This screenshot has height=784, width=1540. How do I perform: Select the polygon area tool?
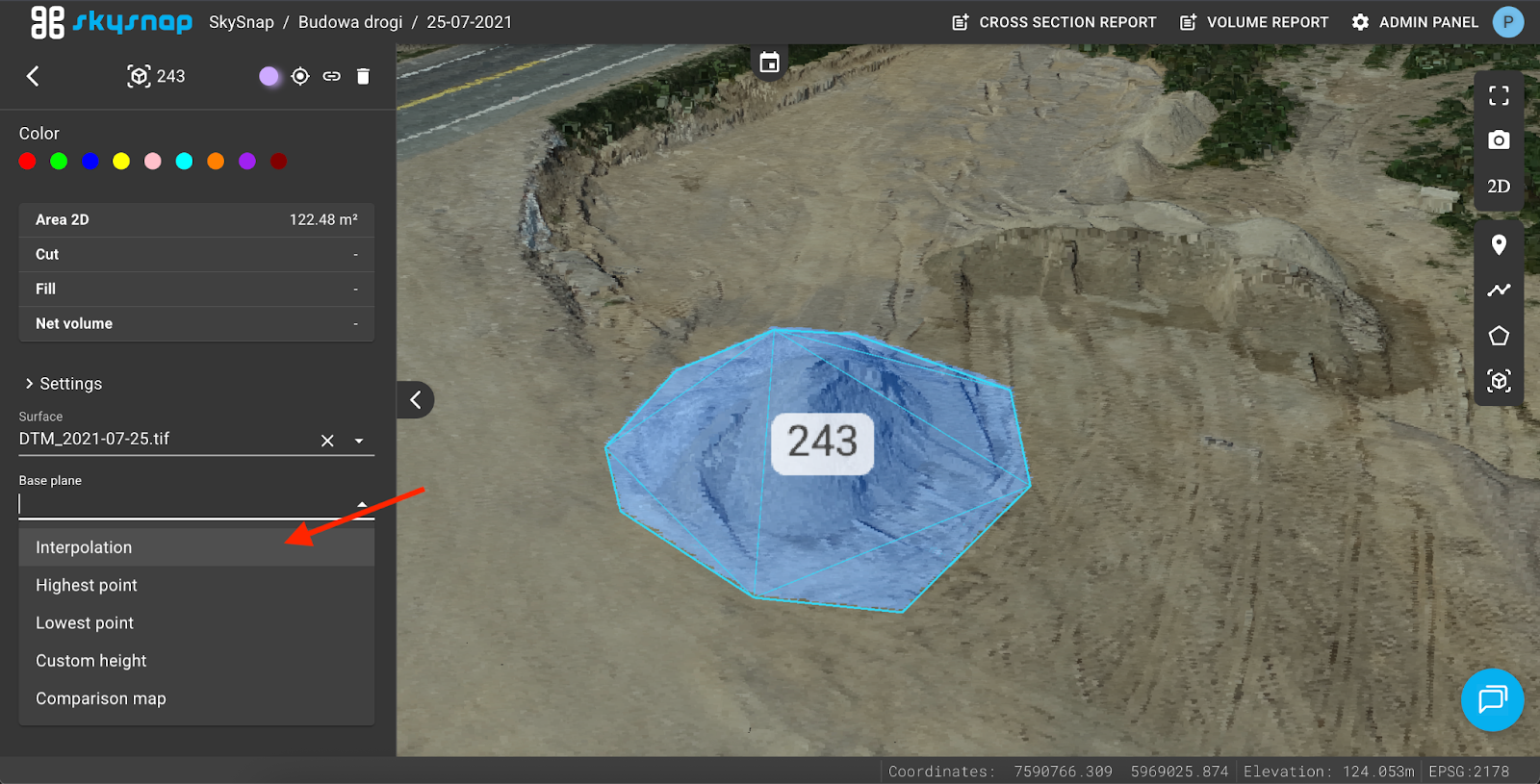[x=1499, y=336]
